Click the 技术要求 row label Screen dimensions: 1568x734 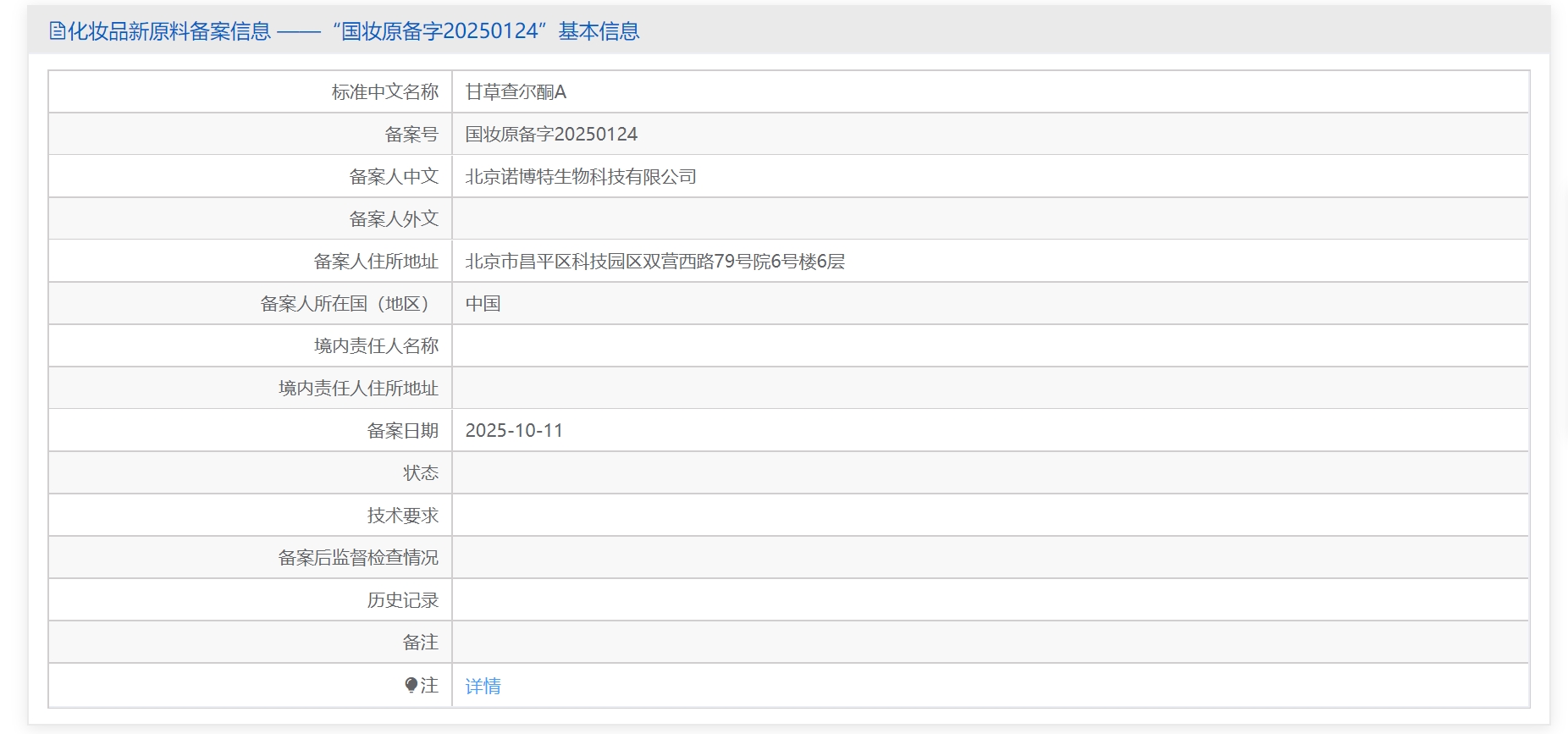click(x=402, y=515)
